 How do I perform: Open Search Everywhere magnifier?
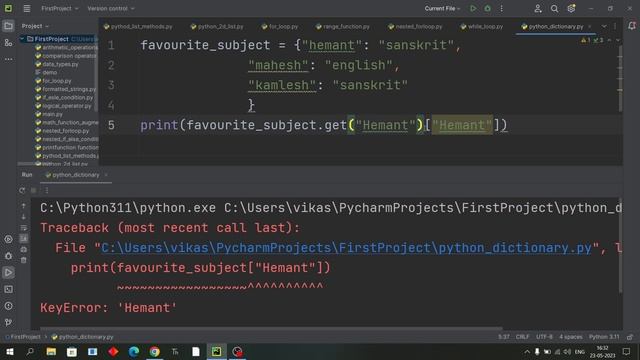click(x=554, y=8)
